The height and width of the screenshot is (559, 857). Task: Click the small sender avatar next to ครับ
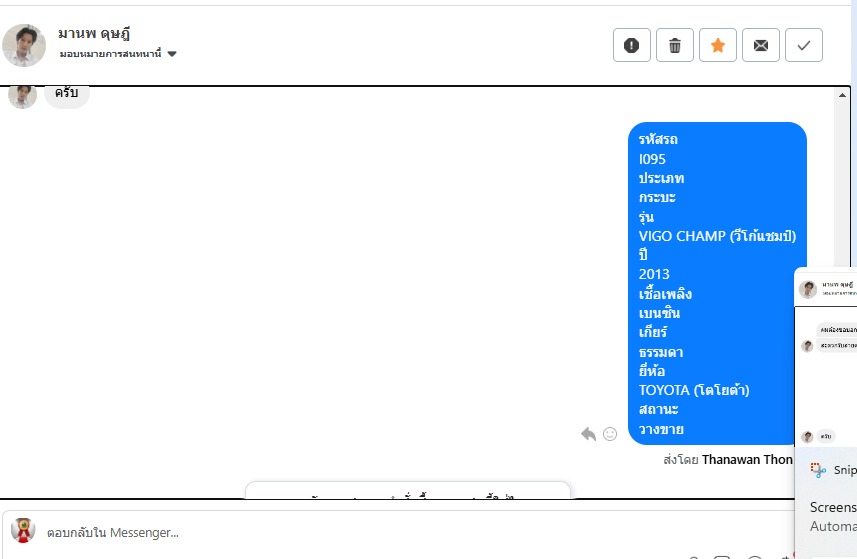[22, 96]
